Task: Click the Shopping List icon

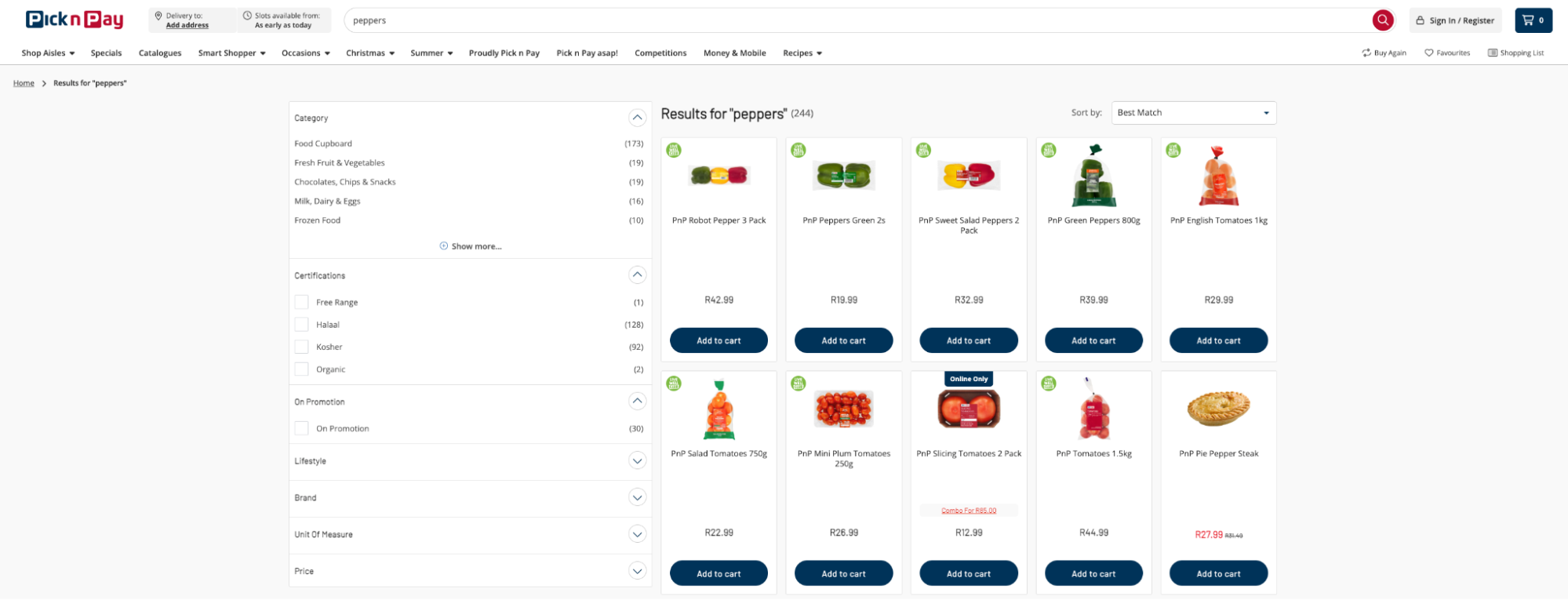Action: pos(1493,53)
